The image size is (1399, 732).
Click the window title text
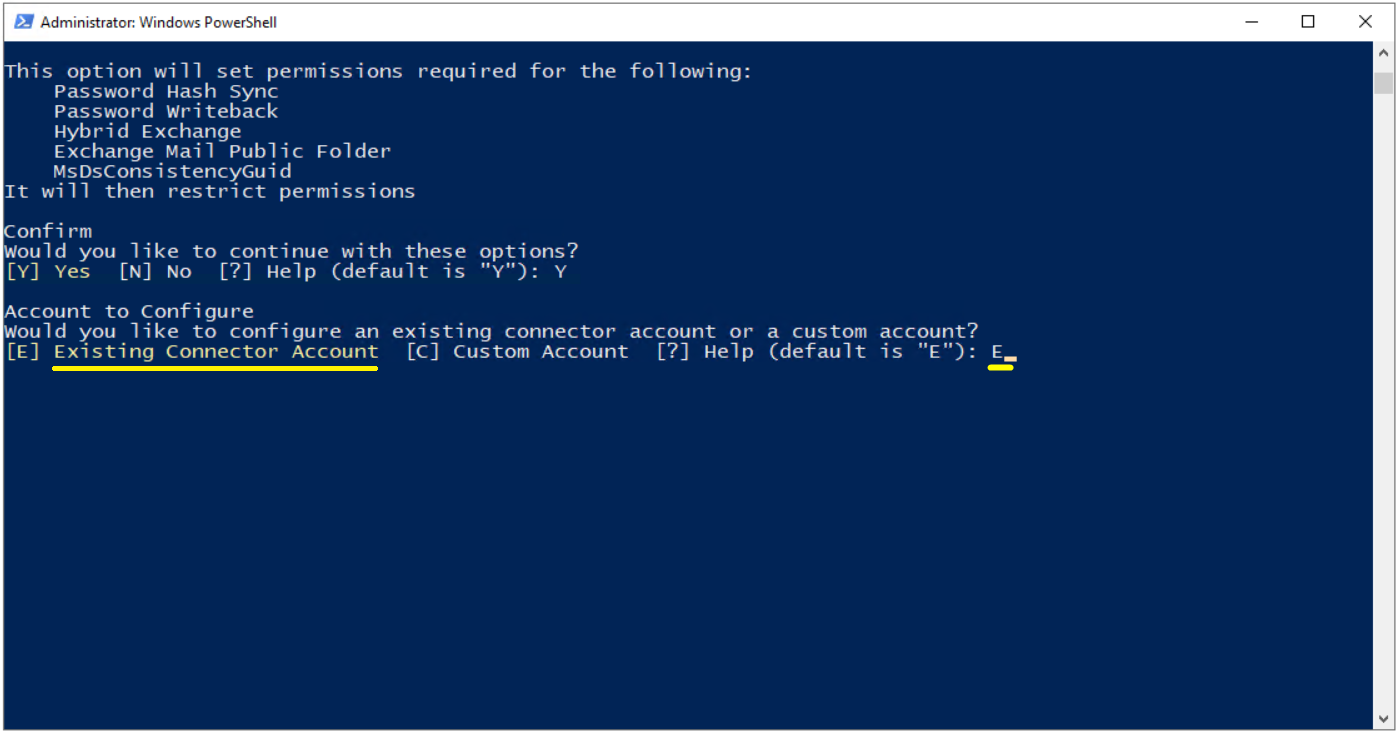click(x=159, y=22)
